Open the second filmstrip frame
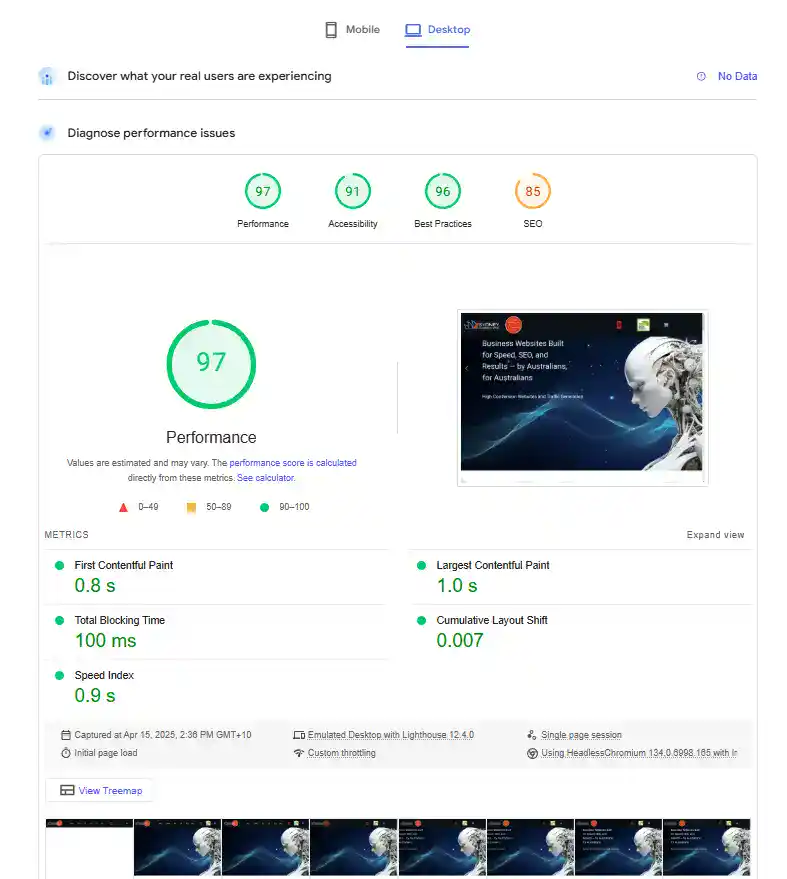This screenshot has width=787, height=879. 177,847
